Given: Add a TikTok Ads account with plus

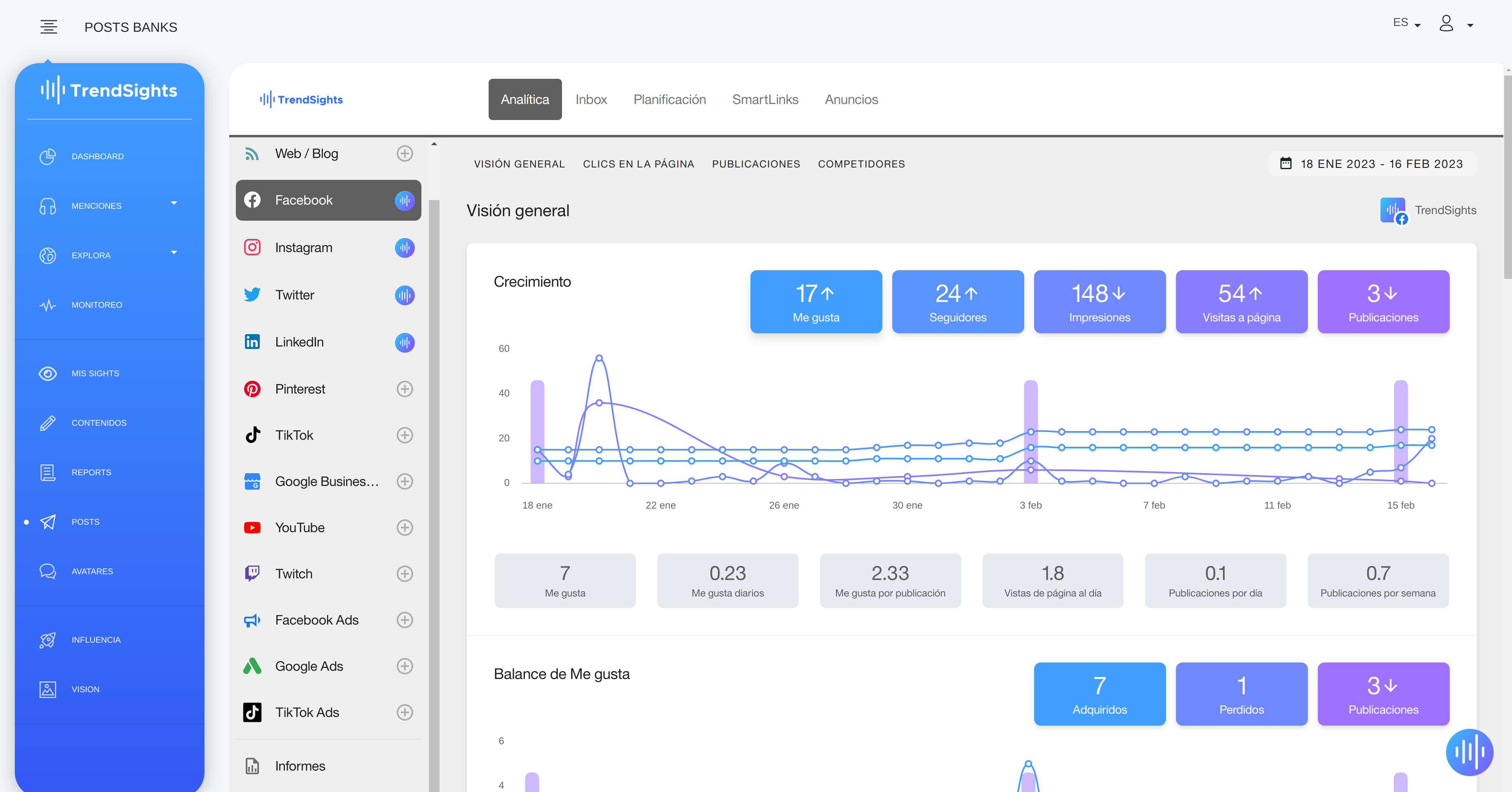Looking at the screenshot, I should 404,712.
